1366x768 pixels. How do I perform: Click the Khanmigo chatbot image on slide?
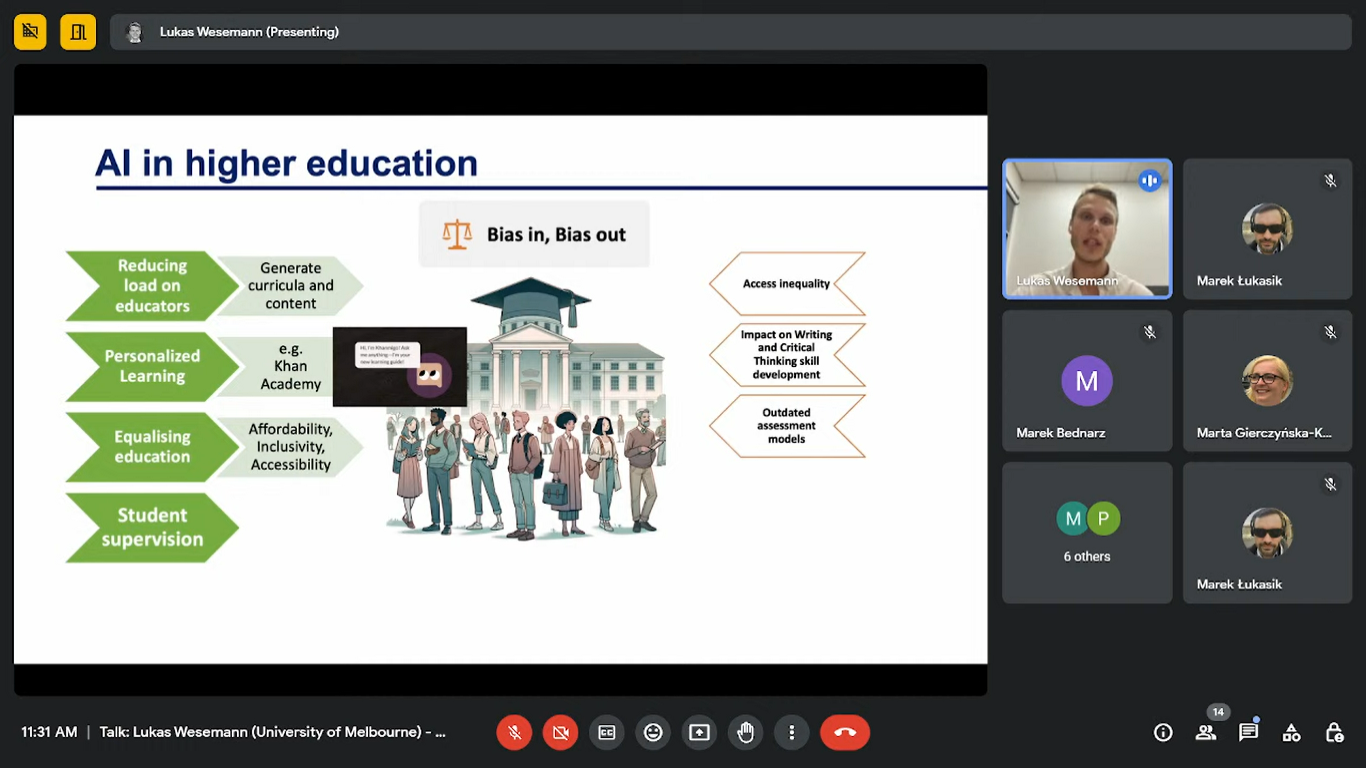tap(400, 367)
